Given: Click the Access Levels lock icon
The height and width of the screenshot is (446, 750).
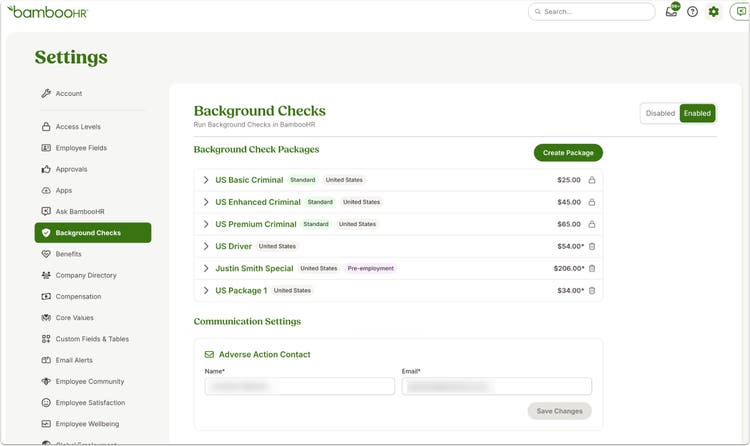Looking at the screenshot, I should (x=46, y=127).
